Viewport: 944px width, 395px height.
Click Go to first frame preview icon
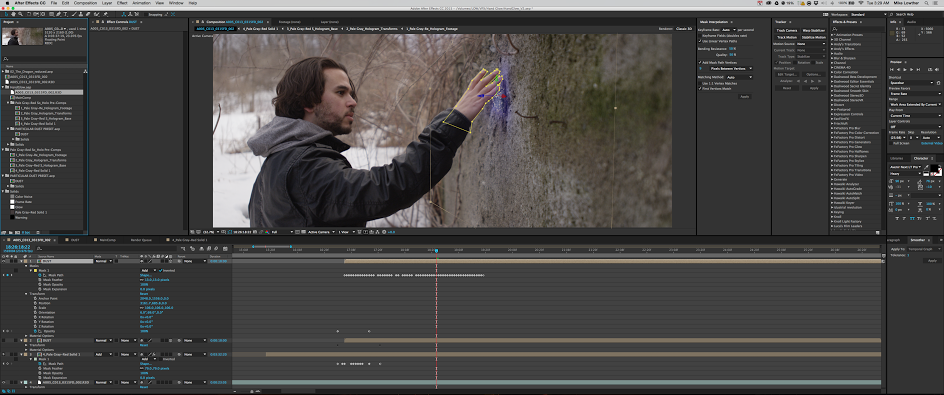(x=892, y=70)
